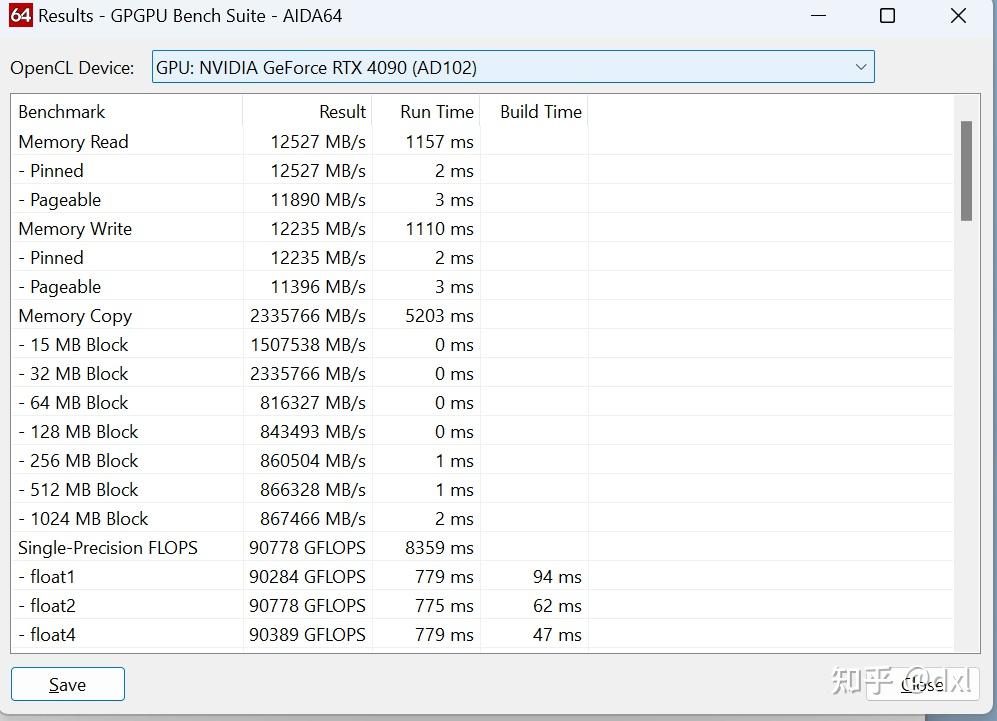Select the Memory Read row
This screenshot has height=721, width=997.
tap(482, 141)
